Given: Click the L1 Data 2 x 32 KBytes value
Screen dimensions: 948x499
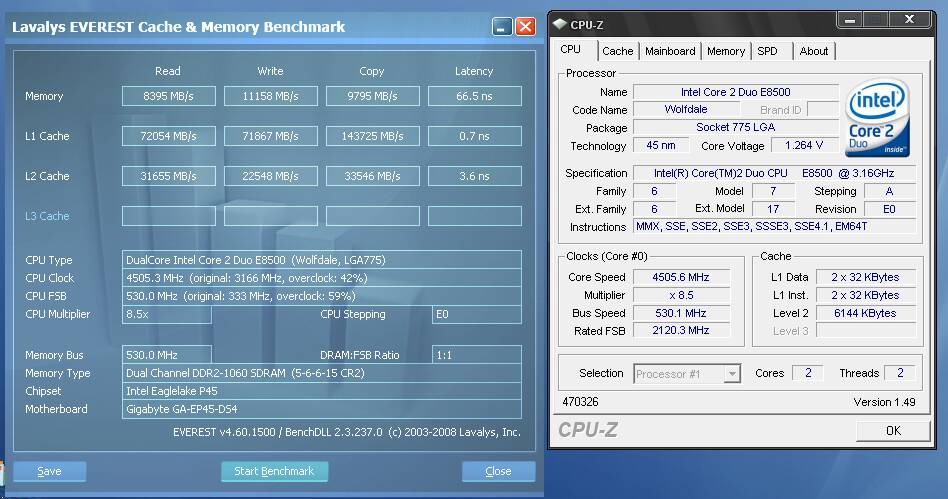Looking at the screenshot, I should click(865, 277).
